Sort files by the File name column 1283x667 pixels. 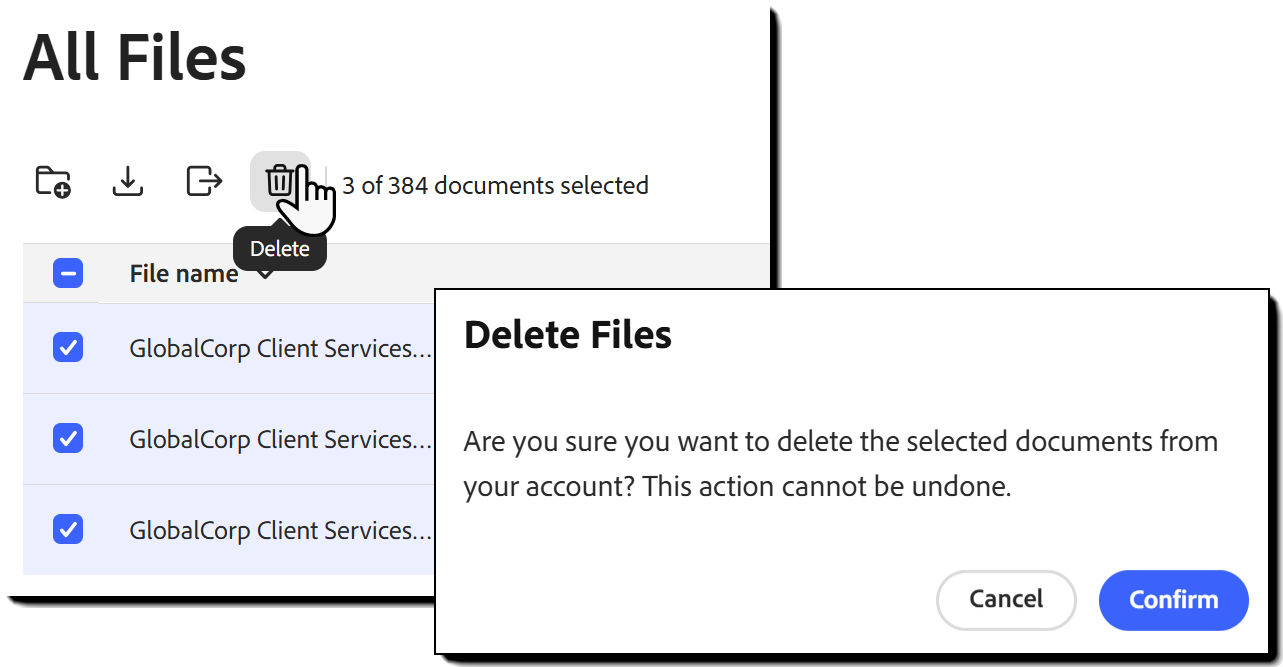183,272
